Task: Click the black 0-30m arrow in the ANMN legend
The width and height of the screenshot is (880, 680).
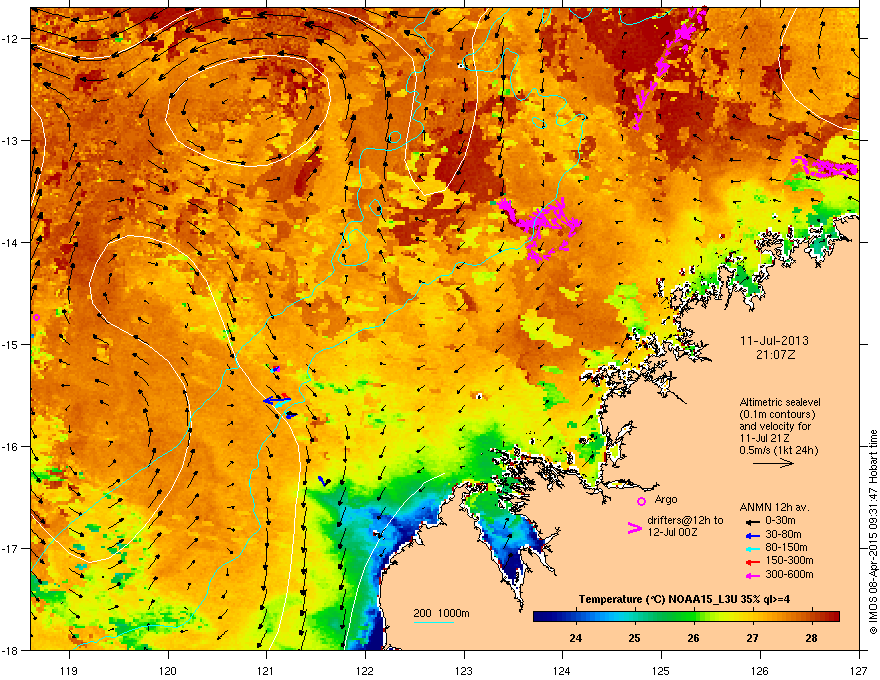Action: click(753, 522)
